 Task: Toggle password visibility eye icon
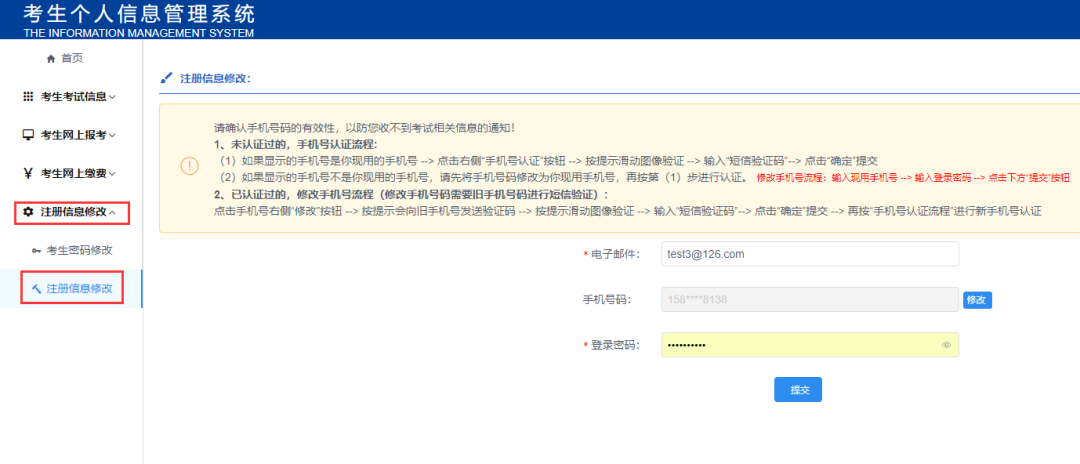[x=946, y=345]
